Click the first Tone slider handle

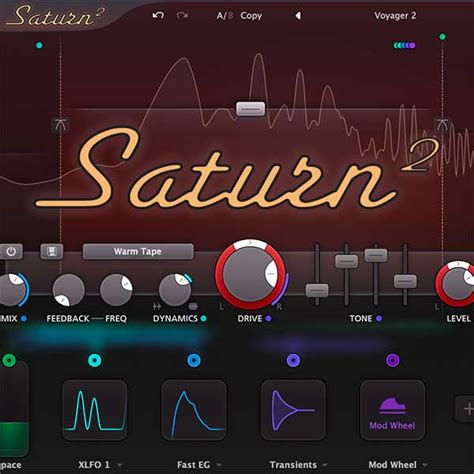tap(317, 290)
